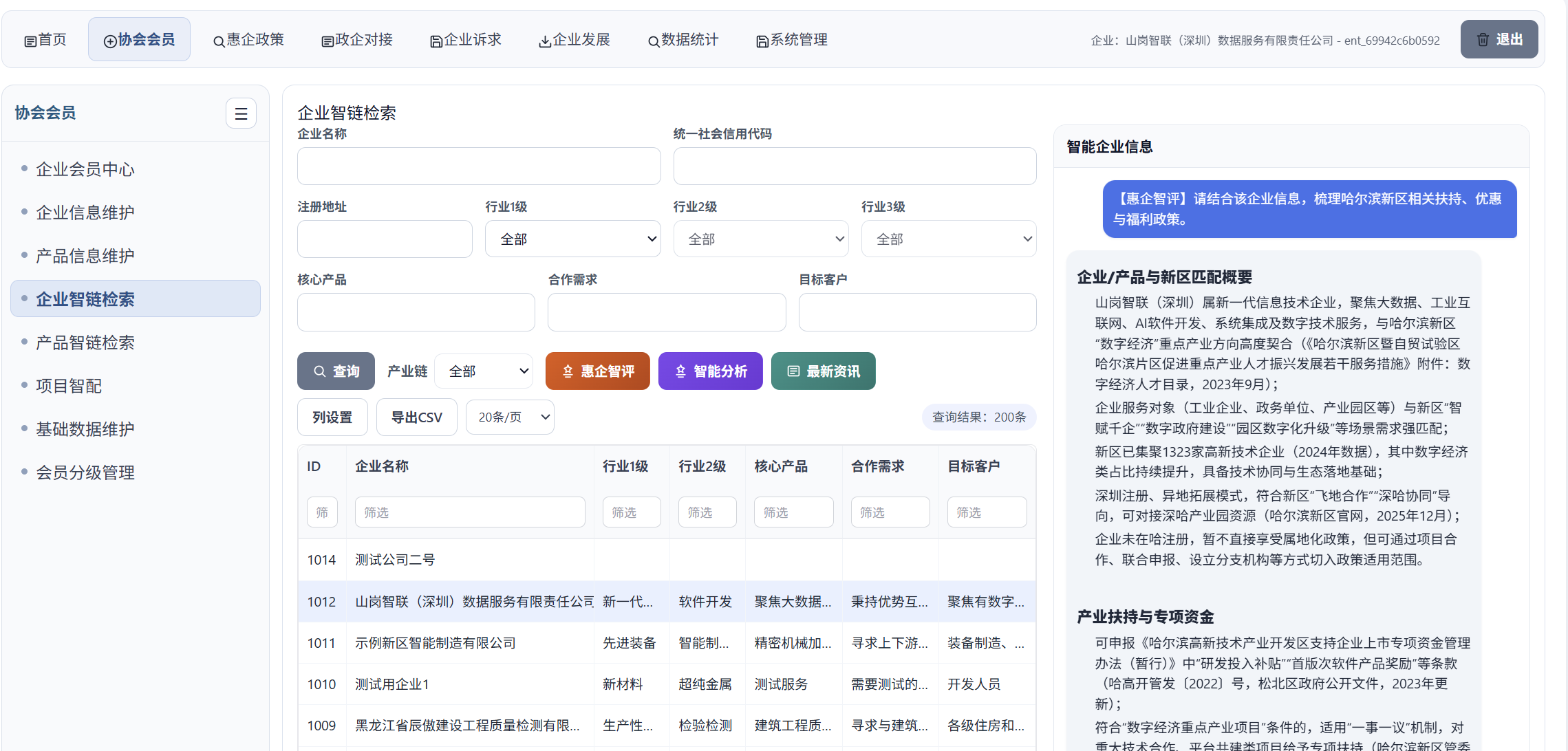Viewport: 1568px width, 751px height.
Task: Open the 惠企政策 menu
Action: point(248,40)
